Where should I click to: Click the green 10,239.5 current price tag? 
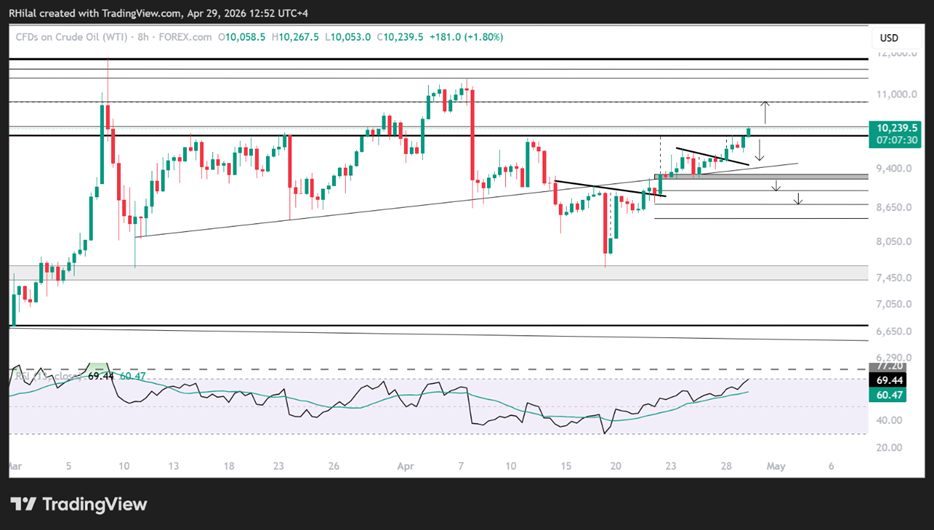click(898, 127)
